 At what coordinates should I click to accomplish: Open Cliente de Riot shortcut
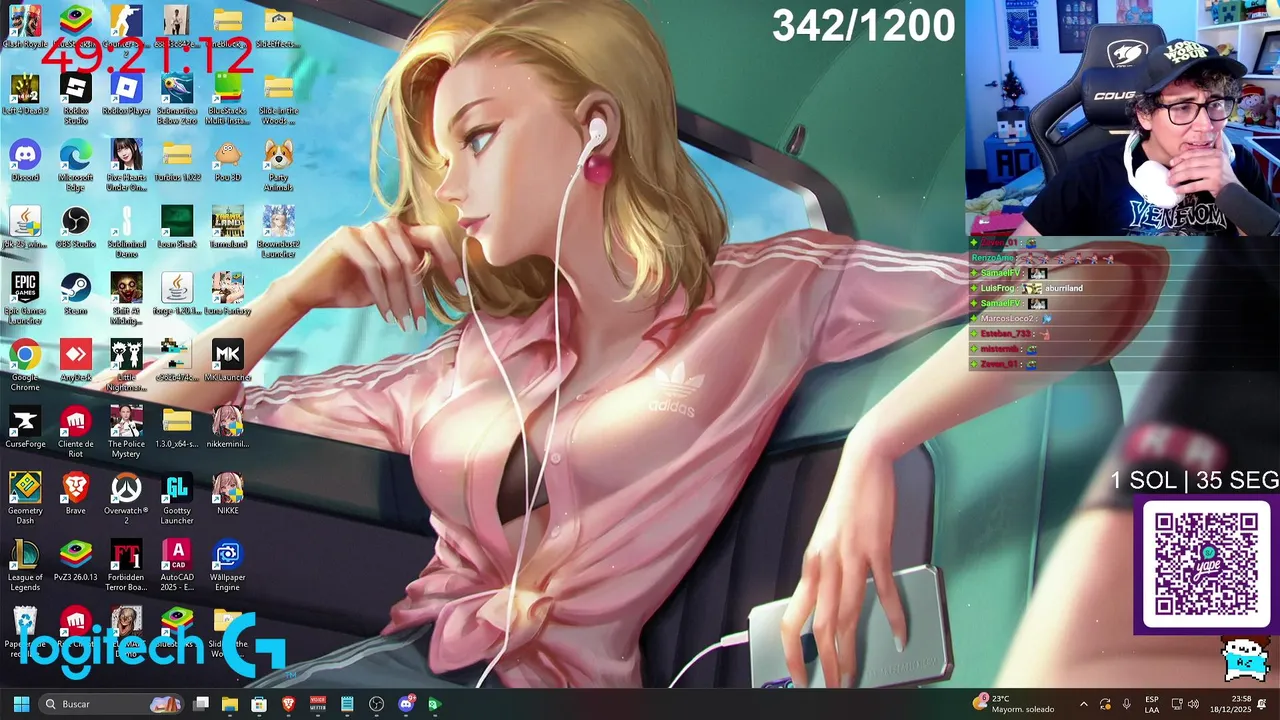click(x=76, y=432)
